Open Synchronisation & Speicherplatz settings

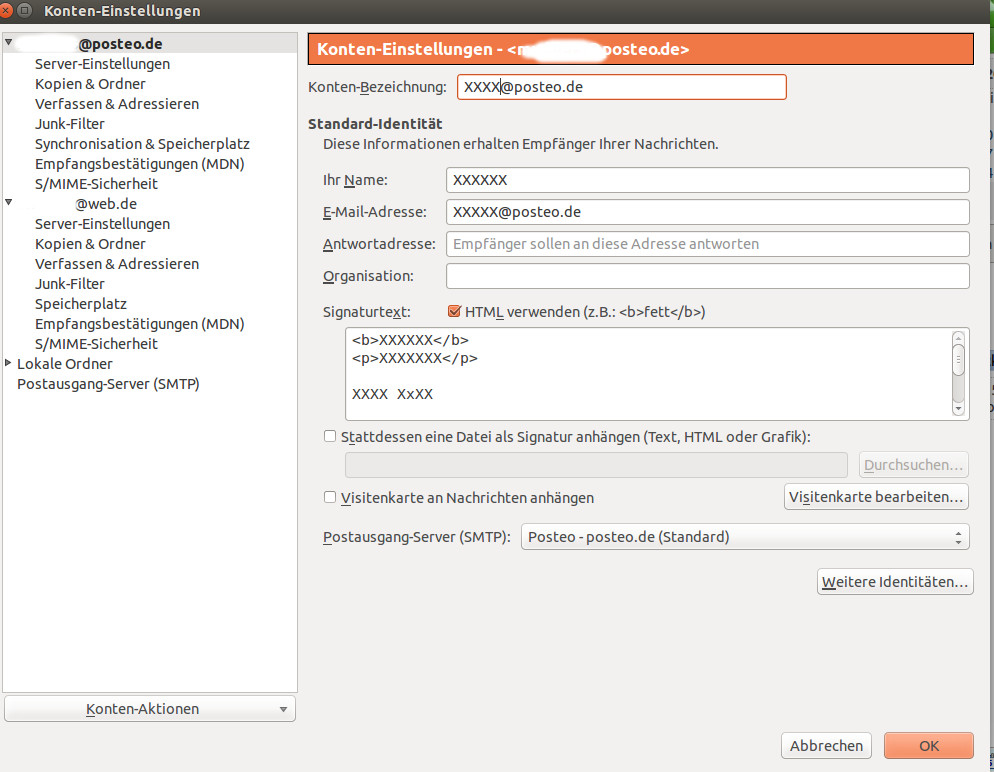142,144
